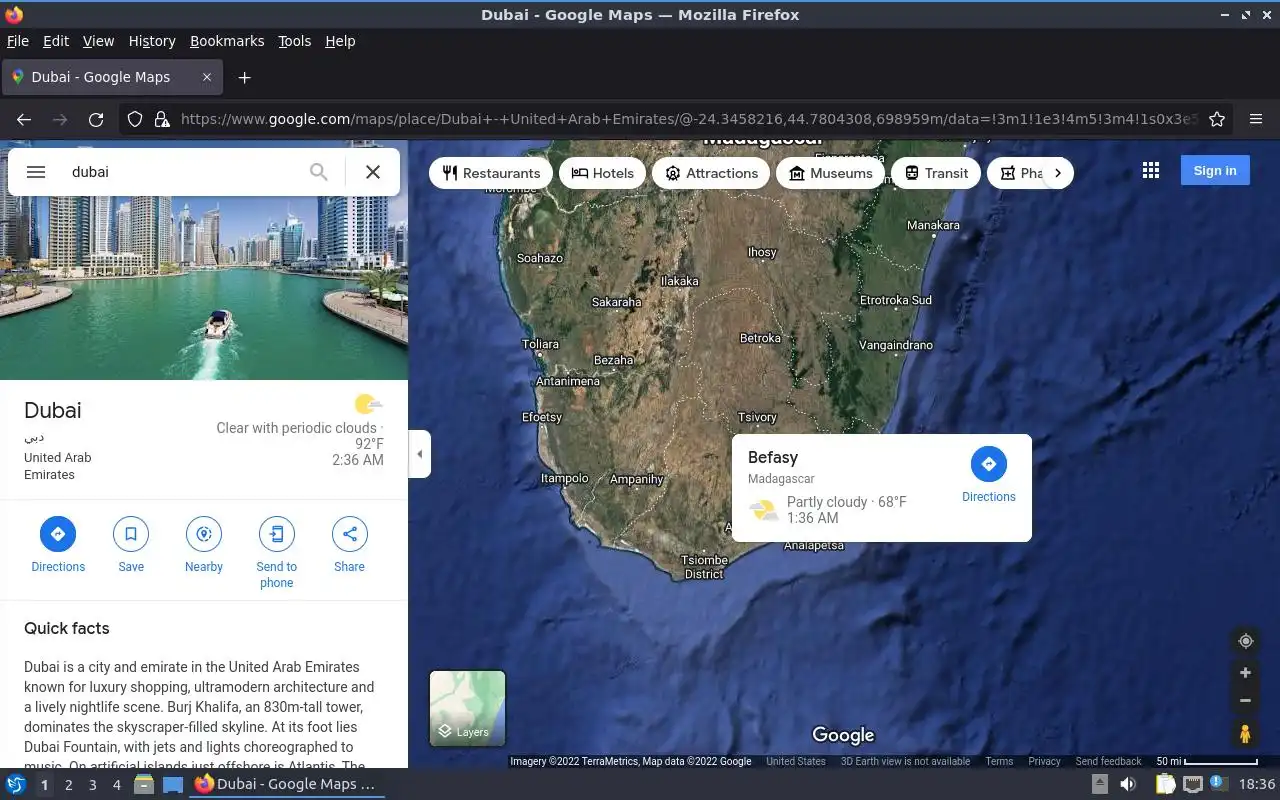Show more category chips with the arrow
The image size is (1280, 800).
pos(1058,173)
